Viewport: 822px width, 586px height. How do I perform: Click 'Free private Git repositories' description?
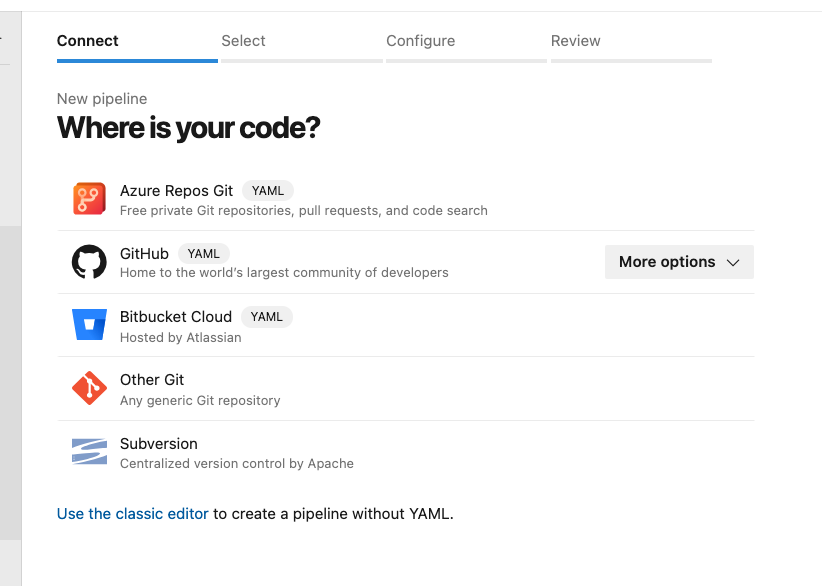click(304, 211)
